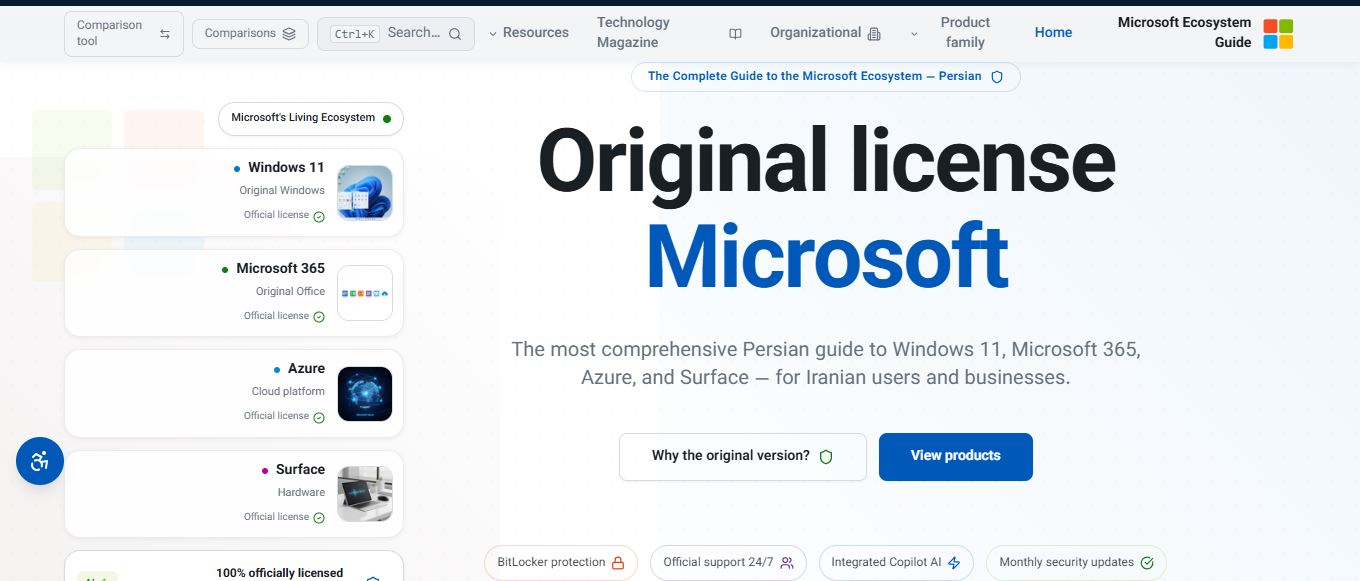Open the Microsoft 365 apps thumbnail
The height and width of the screenshot is (581, 1360).
point(365,293)
